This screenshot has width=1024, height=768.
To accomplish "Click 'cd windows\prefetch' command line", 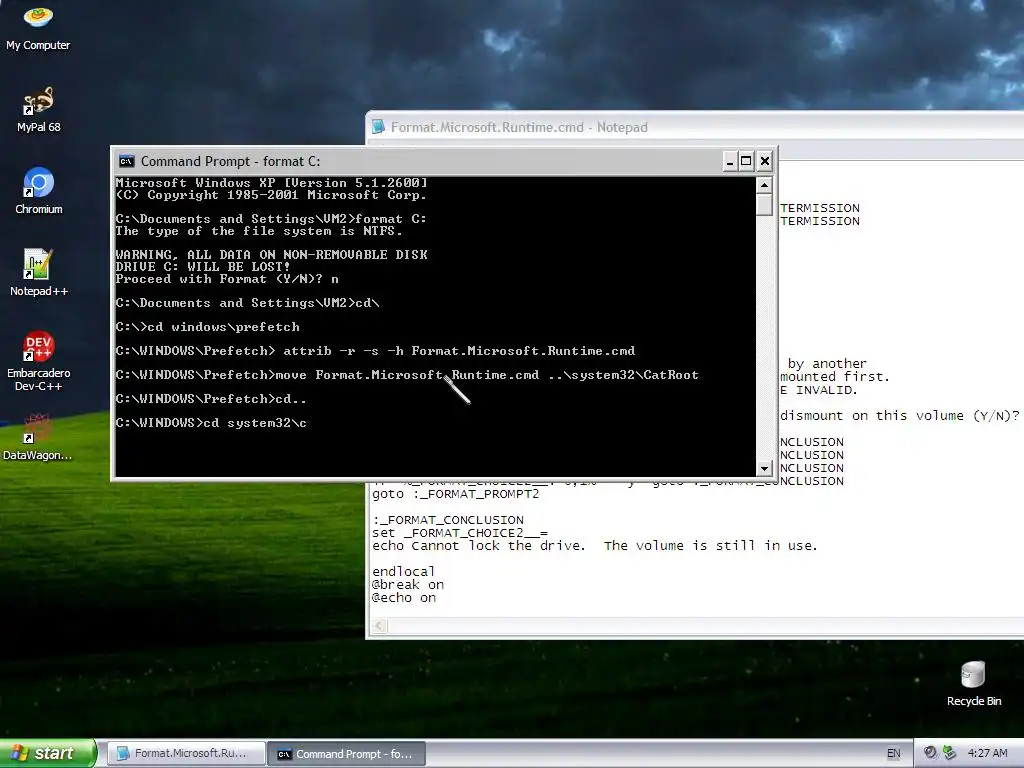I will point(208,327).
